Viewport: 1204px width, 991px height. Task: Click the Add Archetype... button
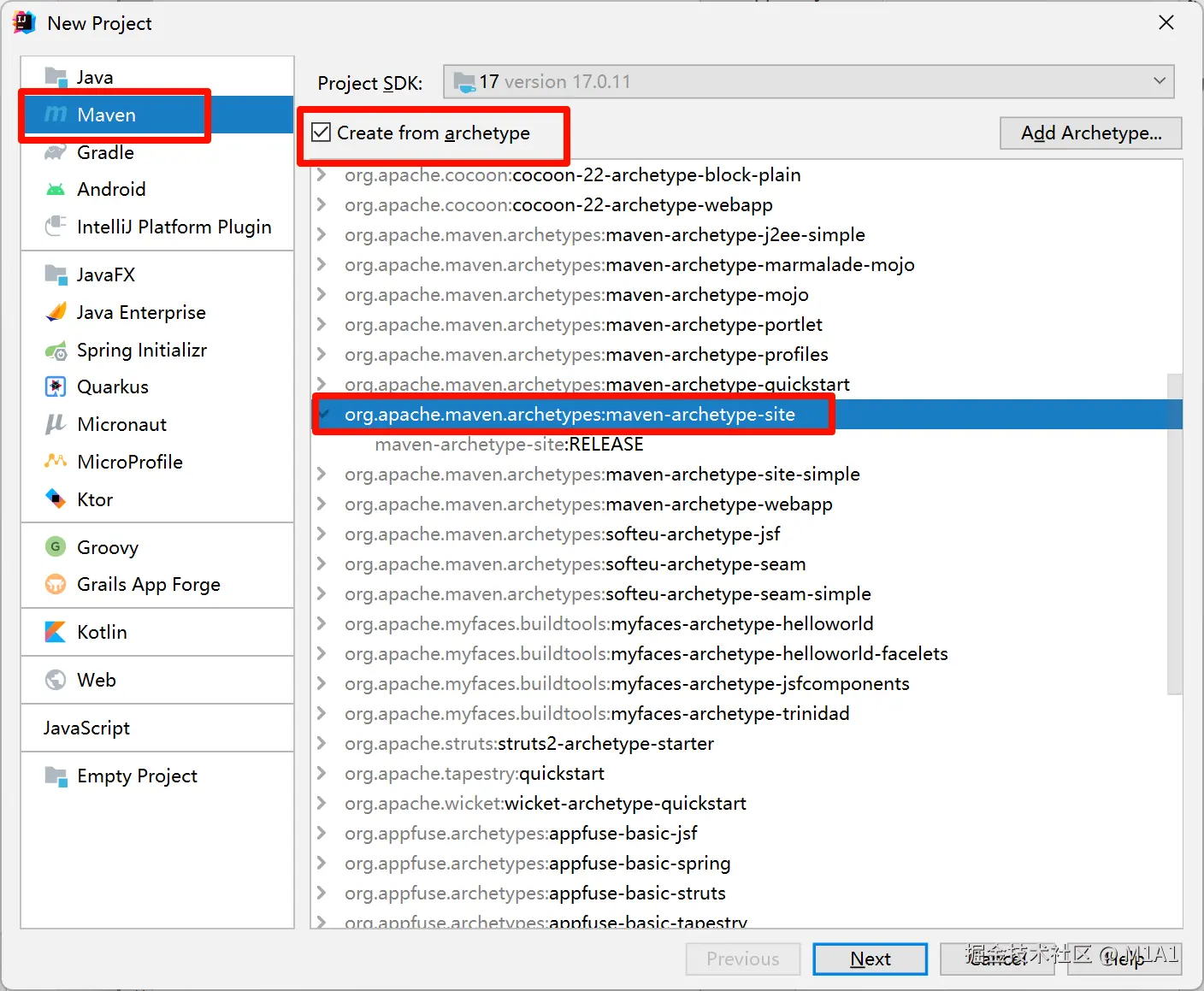1091,133
